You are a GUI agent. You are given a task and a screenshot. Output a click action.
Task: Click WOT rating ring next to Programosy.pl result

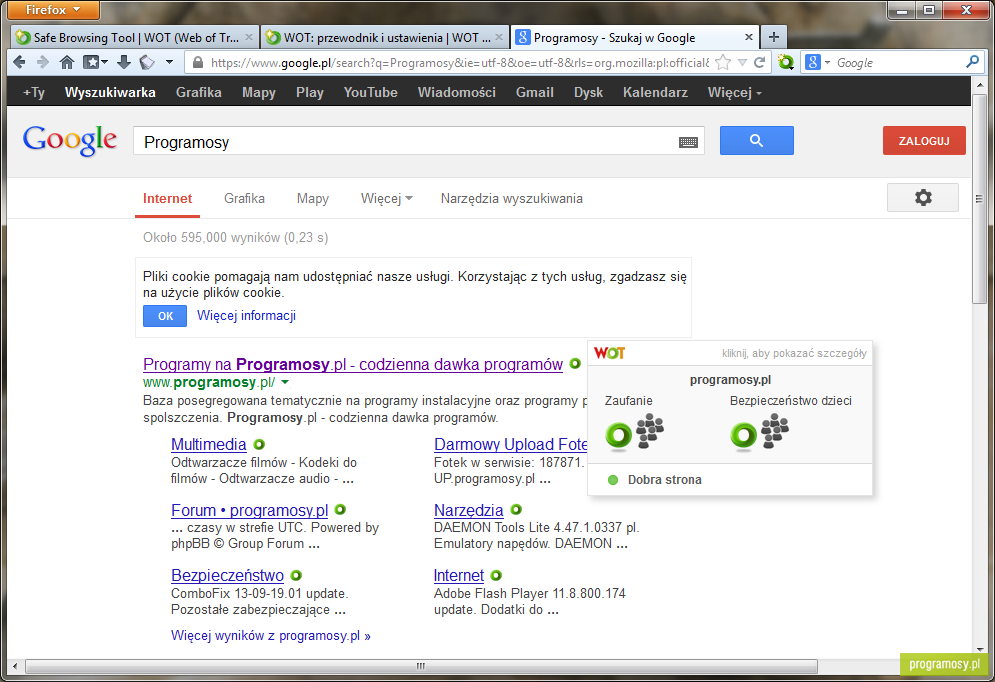[575, 364]
